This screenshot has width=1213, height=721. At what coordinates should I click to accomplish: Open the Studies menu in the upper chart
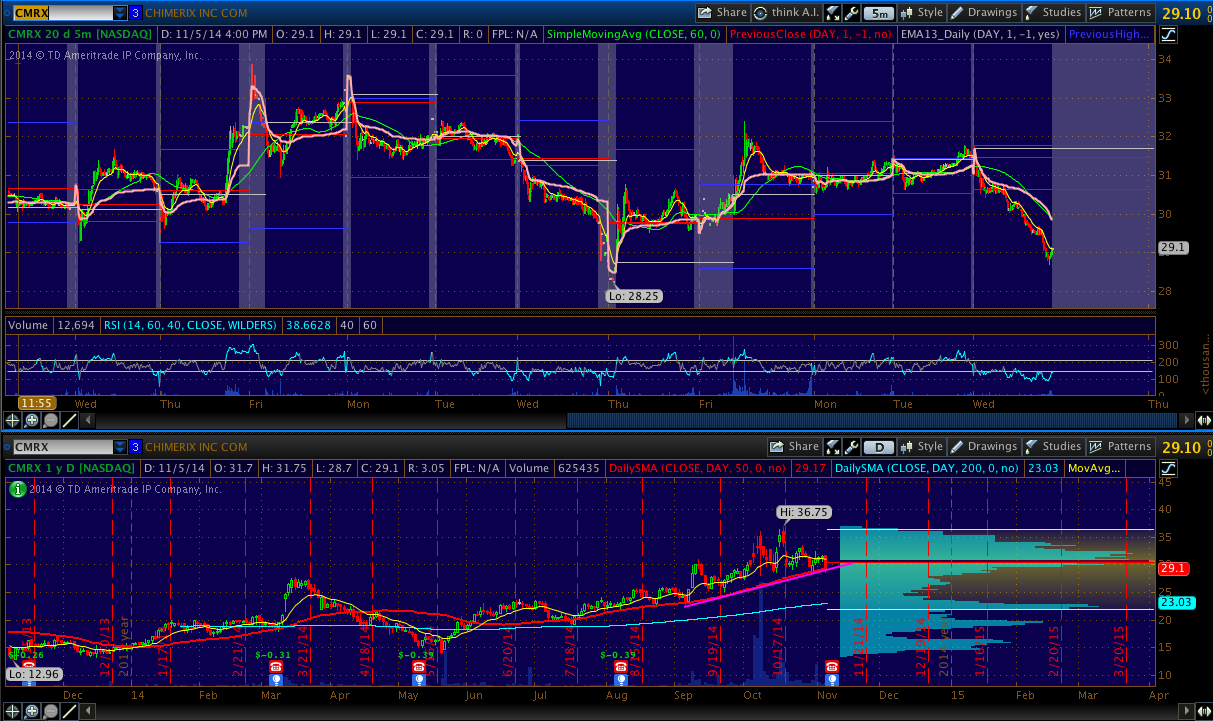tap(1053, 13)
